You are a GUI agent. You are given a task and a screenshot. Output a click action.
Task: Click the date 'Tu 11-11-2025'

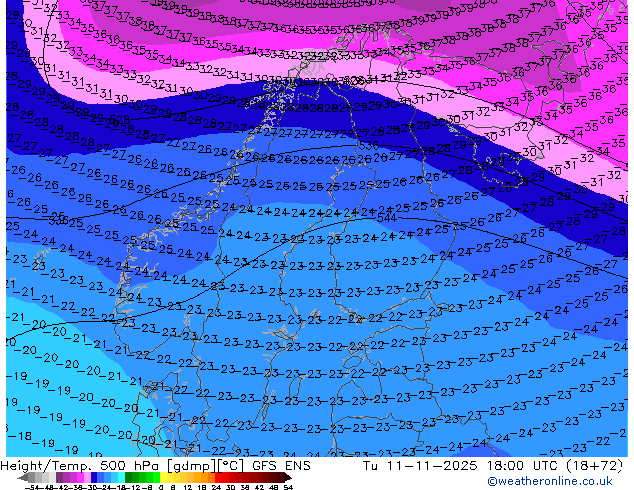420,466
